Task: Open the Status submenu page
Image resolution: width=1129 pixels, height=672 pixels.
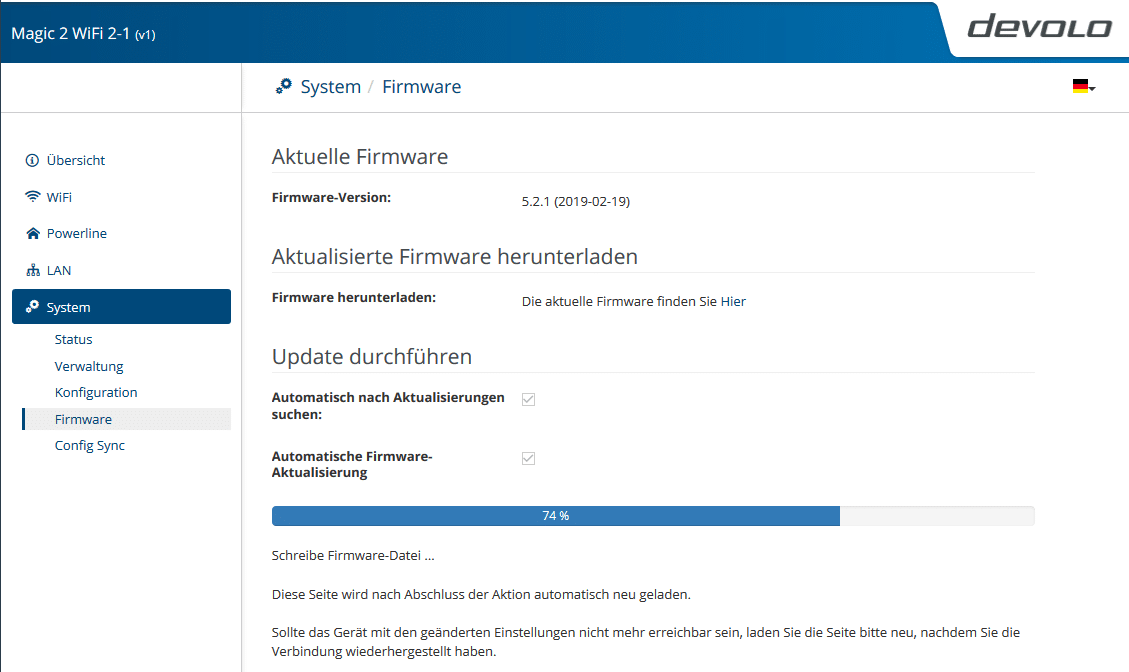Action: coord(73,340)
